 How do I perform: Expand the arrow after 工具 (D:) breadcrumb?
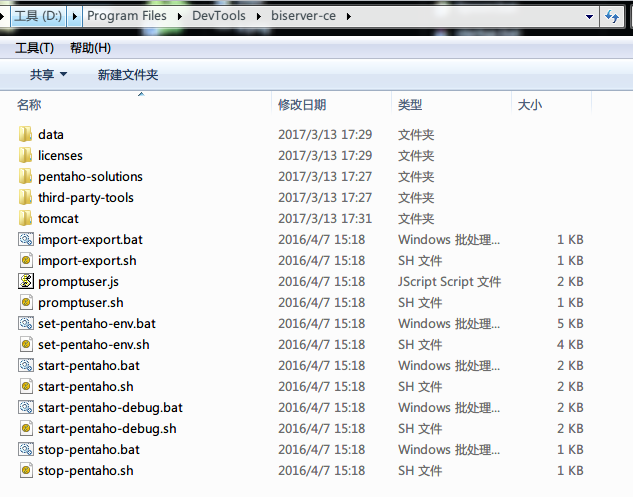74,17
